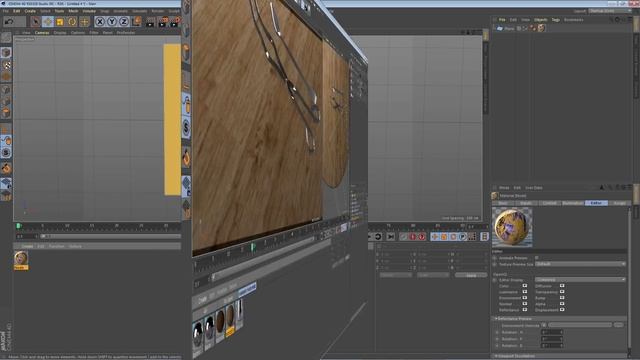Click the Go to End playback button
This screenshot has height=360, width=640.
point(391,236)
